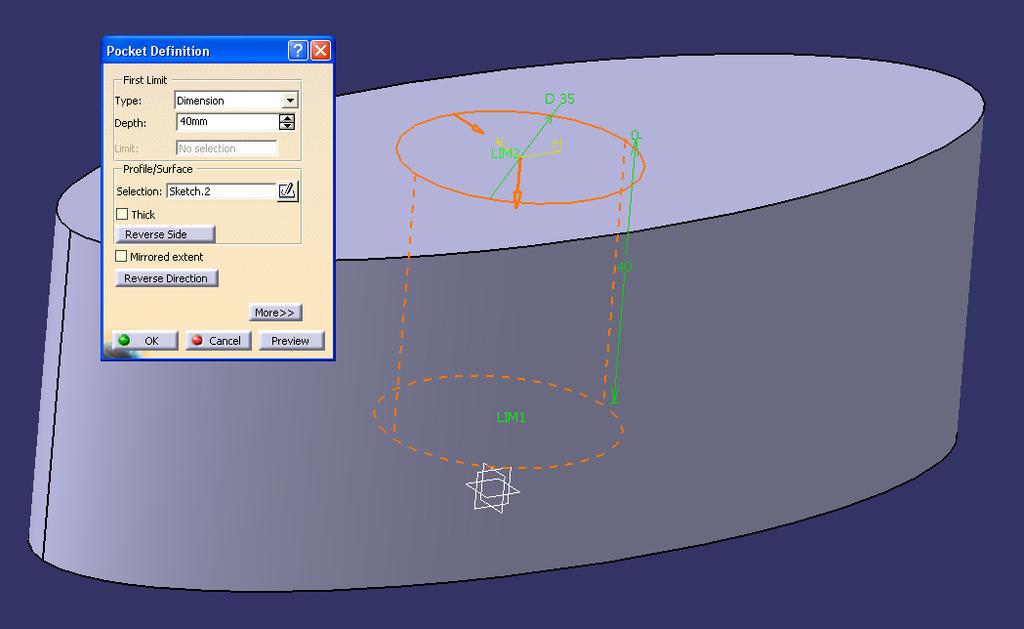
Task: Click the Depth field showing 40mm
Action: click(x=227, y=122)
